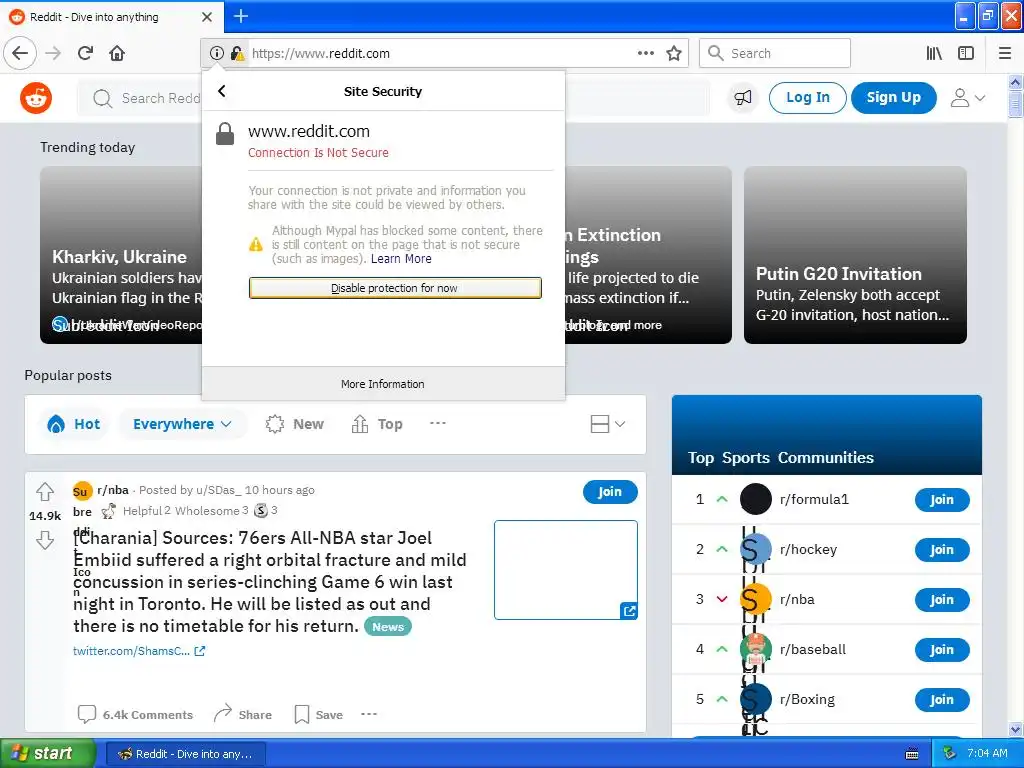
Task: Click the megaphone advertise icon
Action: (743, 98)
